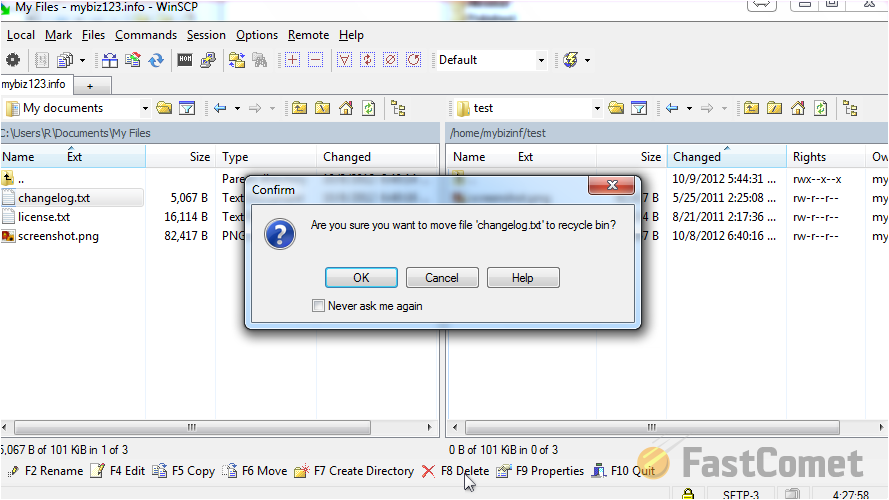Open dropdown arrow beside lightning session icon
The height and width of the screenshot is (500, 889).
pos(587,60)
